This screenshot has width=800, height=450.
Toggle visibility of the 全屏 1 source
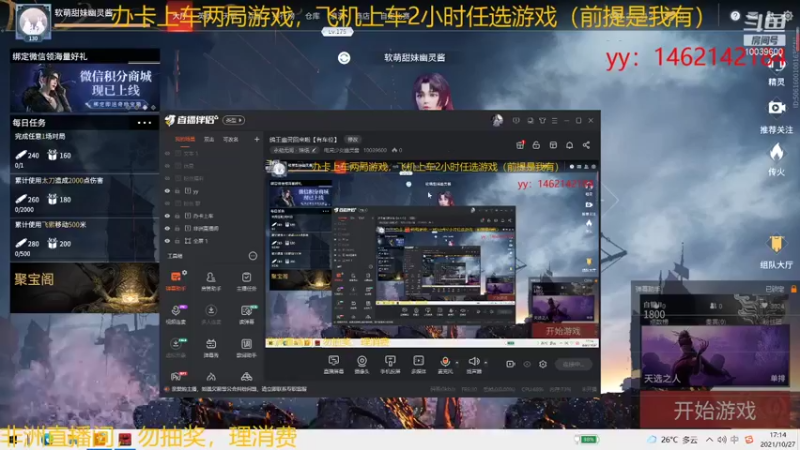click(x=167, y=241)
